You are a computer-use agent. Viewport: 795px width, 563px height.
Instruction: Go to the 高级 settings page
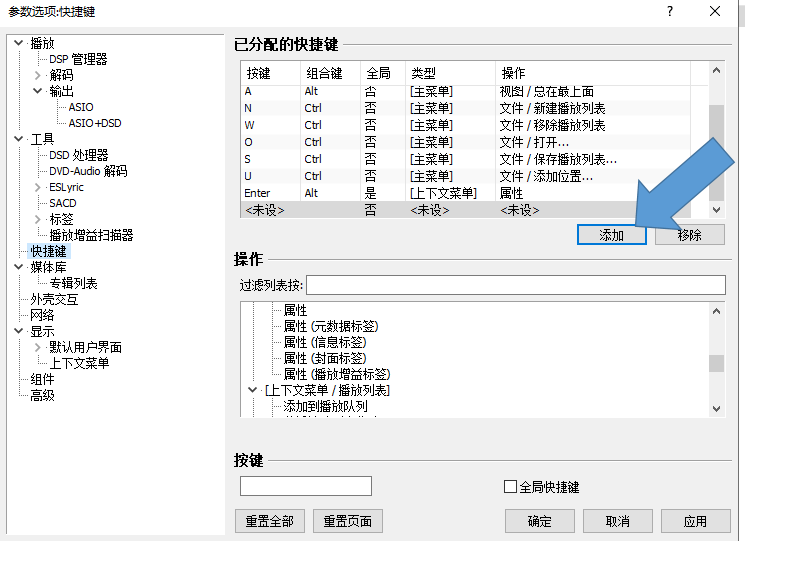tap(42, 395)
